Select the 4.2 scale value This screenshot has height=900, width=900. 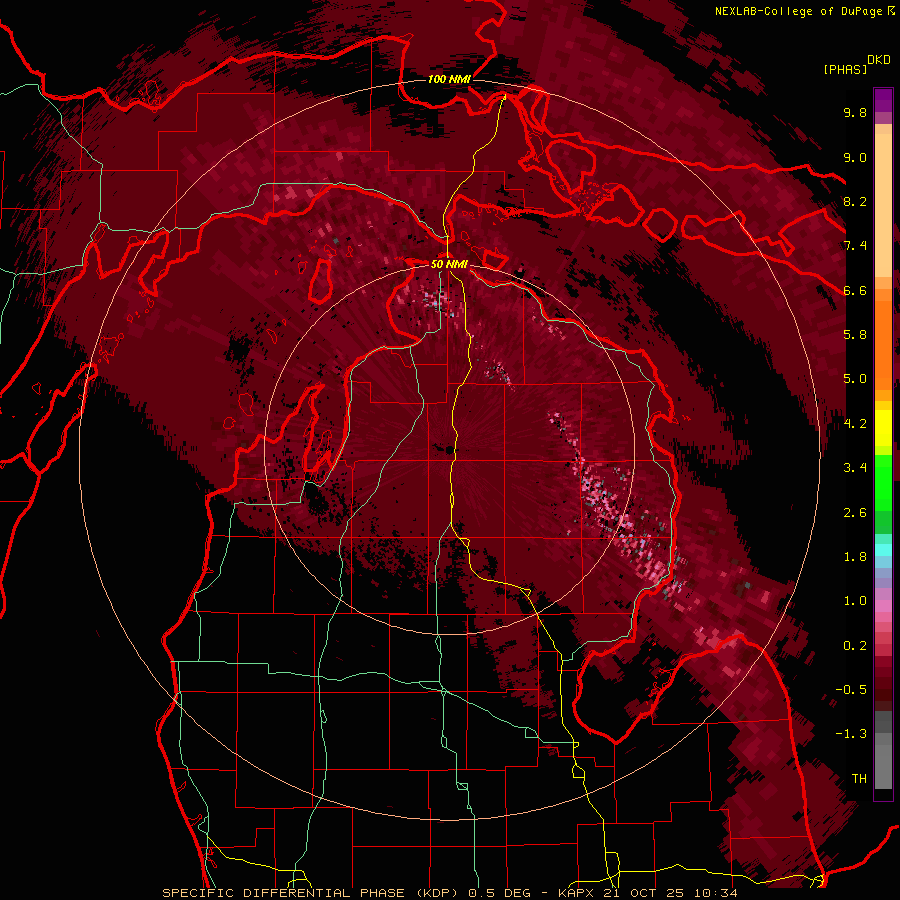855,424
